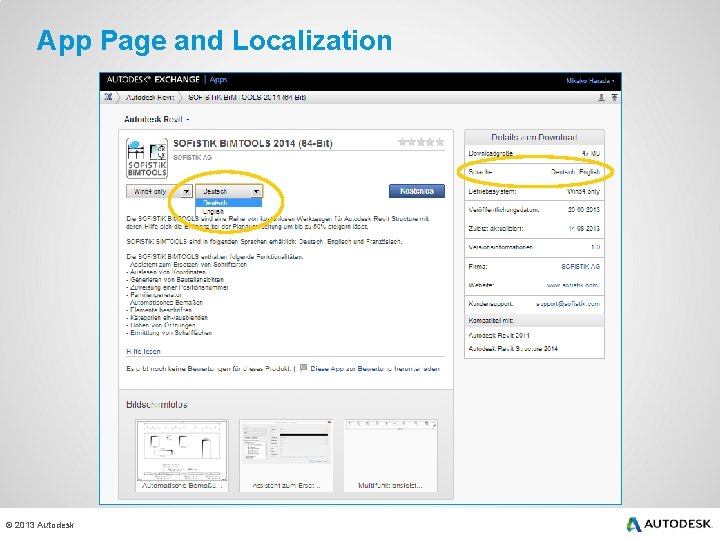Open the www.sofistik.com website link
The image size is (720, 540).
573,285
